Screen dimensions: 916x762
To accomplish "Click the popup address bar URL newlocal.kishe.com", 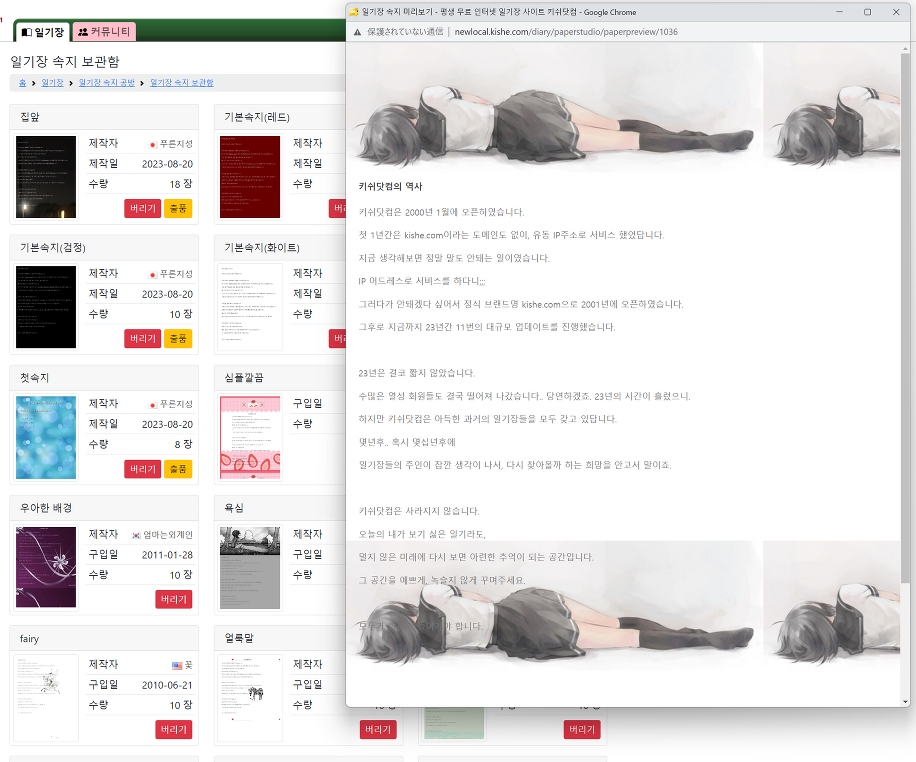I will 566,32.
